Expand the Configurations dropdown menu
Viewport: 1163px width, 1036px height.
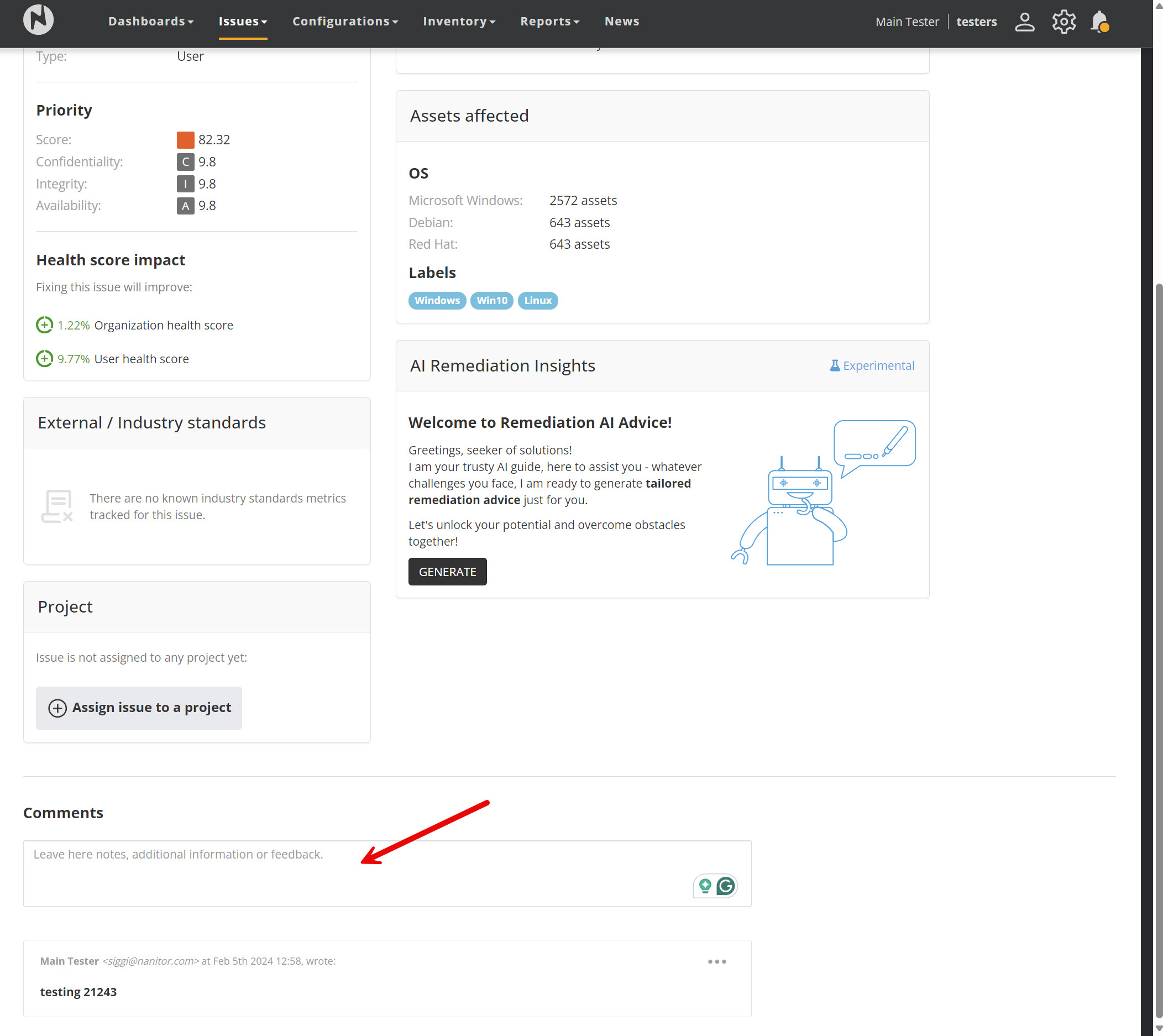pos(345,22)
